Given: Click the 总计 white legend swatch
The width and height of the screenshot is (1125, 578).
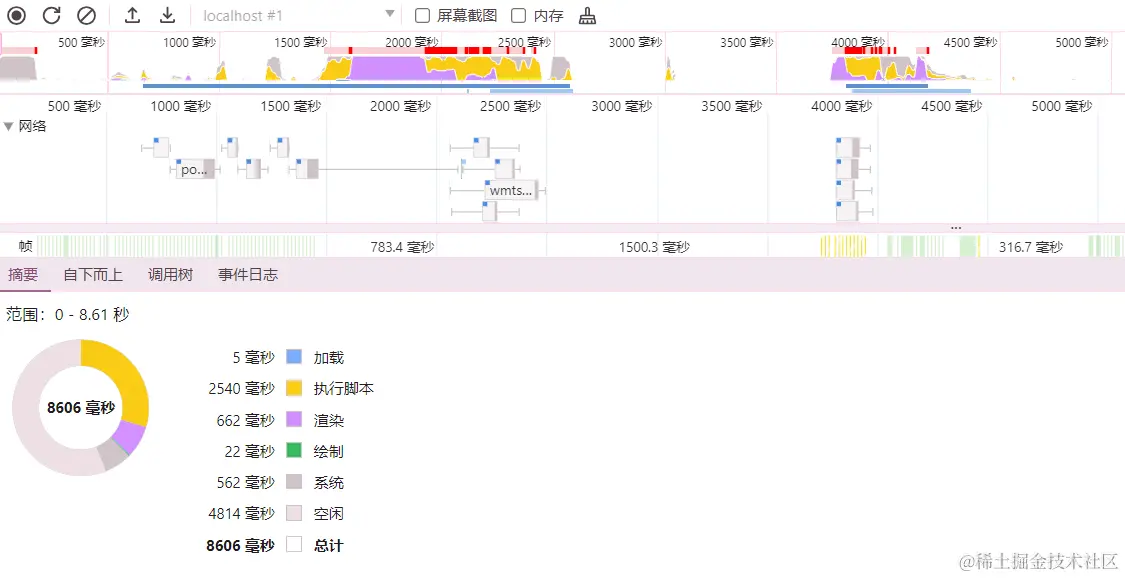Looking at the screenshot, I should coord(294,545).
